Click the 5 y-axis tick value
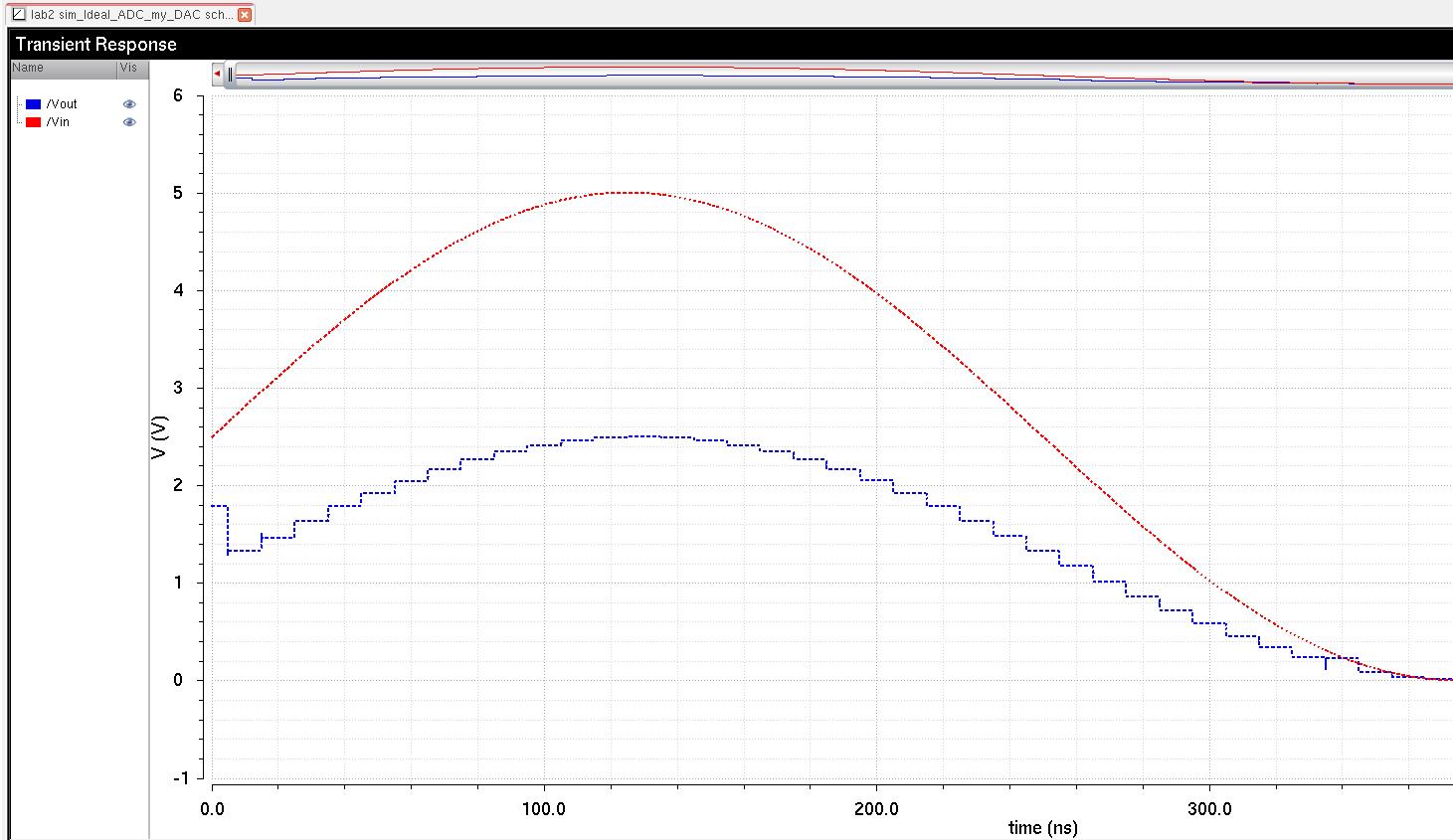This screenshot has width=1453, height=840. click(178, 193)
